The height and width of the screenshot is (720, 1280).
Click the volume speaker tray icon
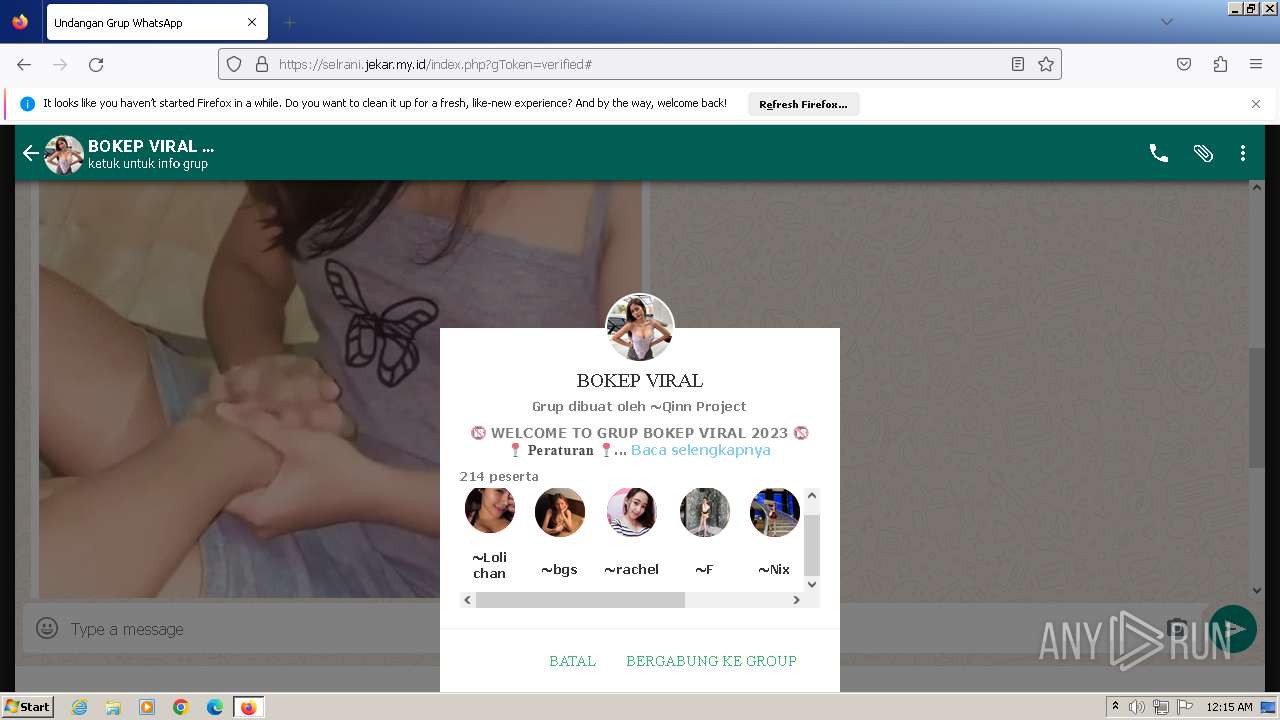pos(1137,707)
